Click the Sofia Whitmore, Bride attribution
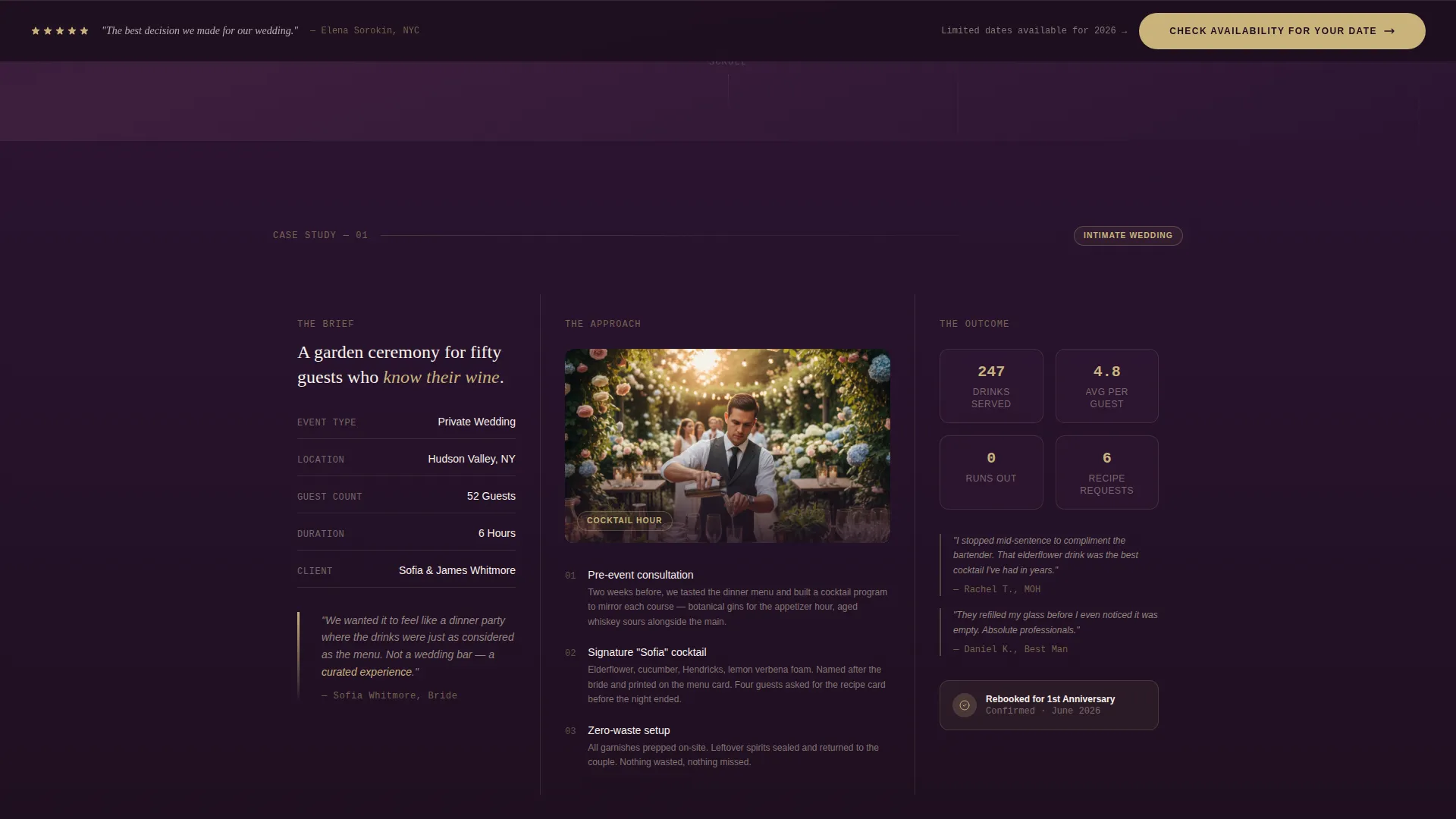This screenshot has height=819, width=1456. tap(389, 696)
